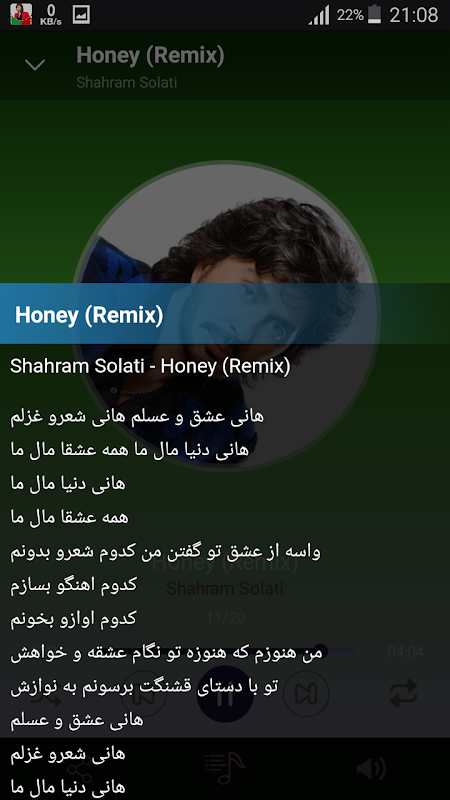Tap the battery icon in status bar
Image resolution: width=450 pixels, height=800 pixels.
374,14
